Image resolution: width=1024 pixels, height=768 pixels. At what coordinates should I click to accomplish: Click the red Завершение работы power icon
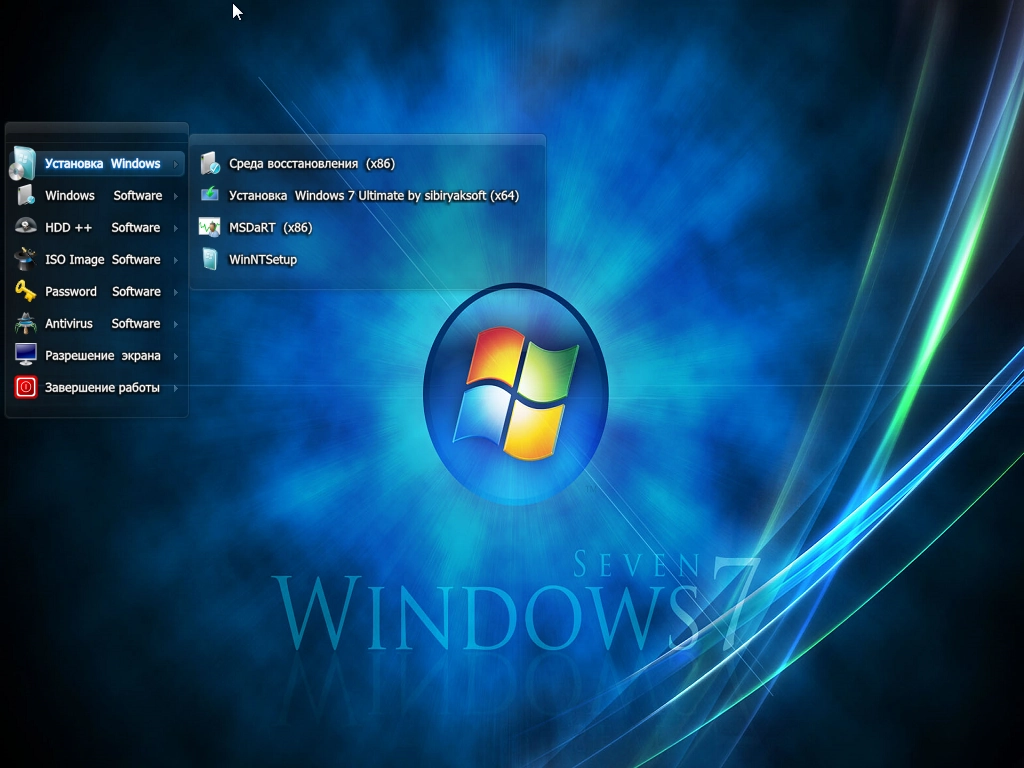[25, 387]
